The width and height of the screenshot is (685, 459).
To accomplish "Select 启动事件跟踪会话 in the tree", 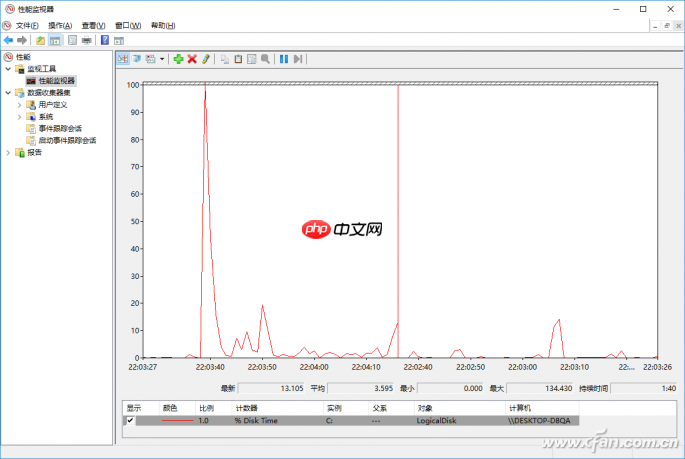I will pyautogui.click(x=67, y=140).
